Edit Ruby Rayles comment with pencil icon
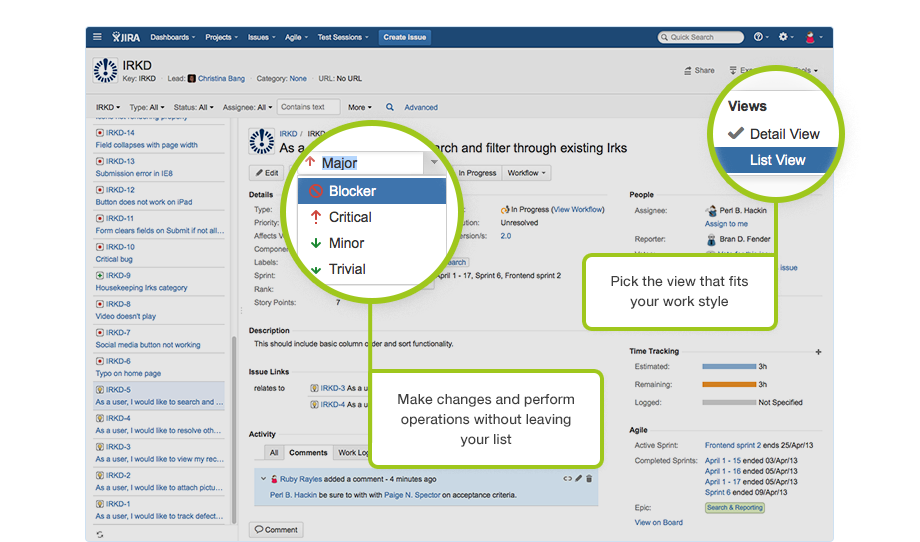Screen dimensions: 920x542 pyautogui.click(x=579, y=478)
